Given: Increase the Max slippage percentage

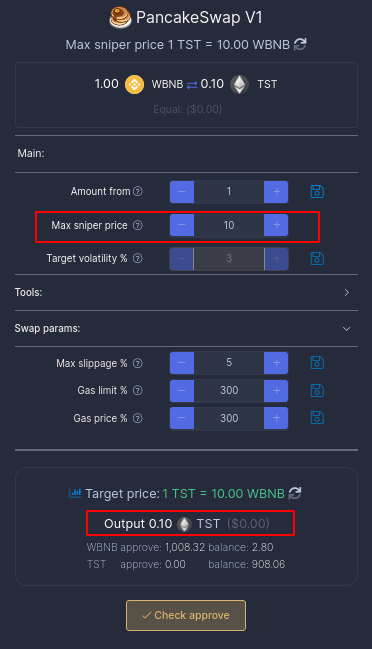Looking at the screenshot, I should pos(276,363).
